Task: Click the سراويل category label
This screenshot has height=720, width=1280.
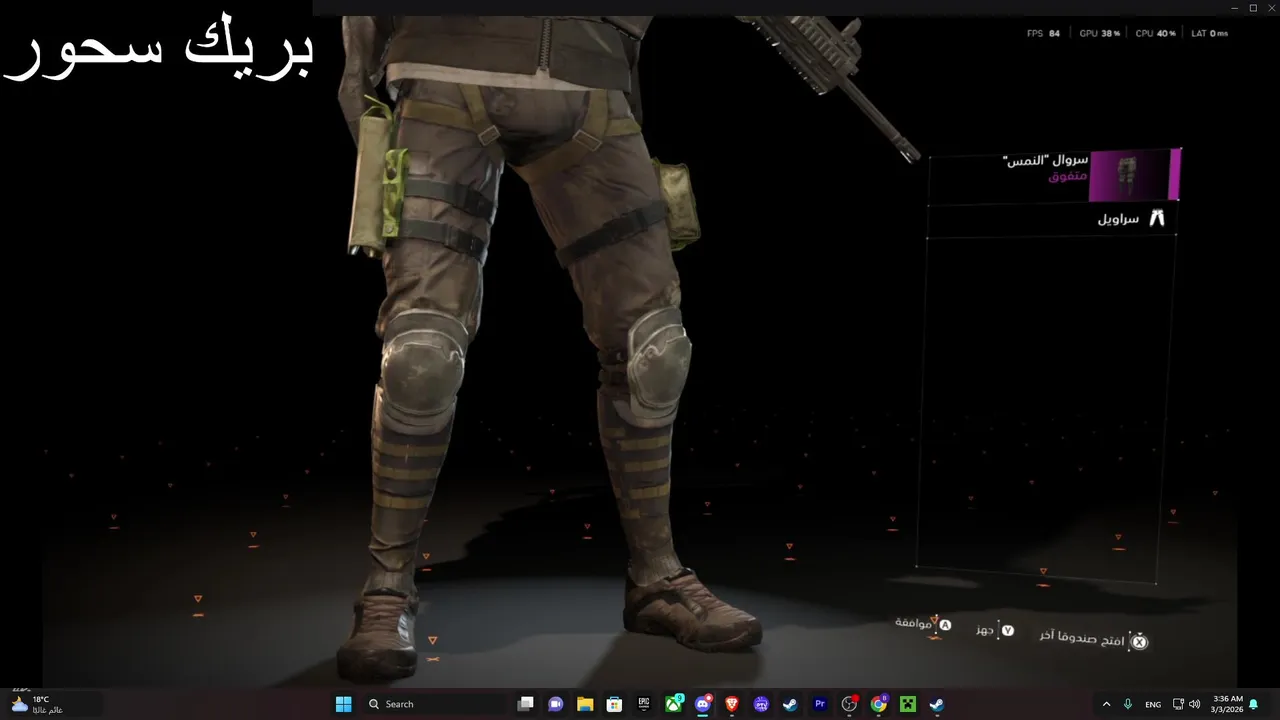Action: pyautogui.click(x=1118, y=219)
